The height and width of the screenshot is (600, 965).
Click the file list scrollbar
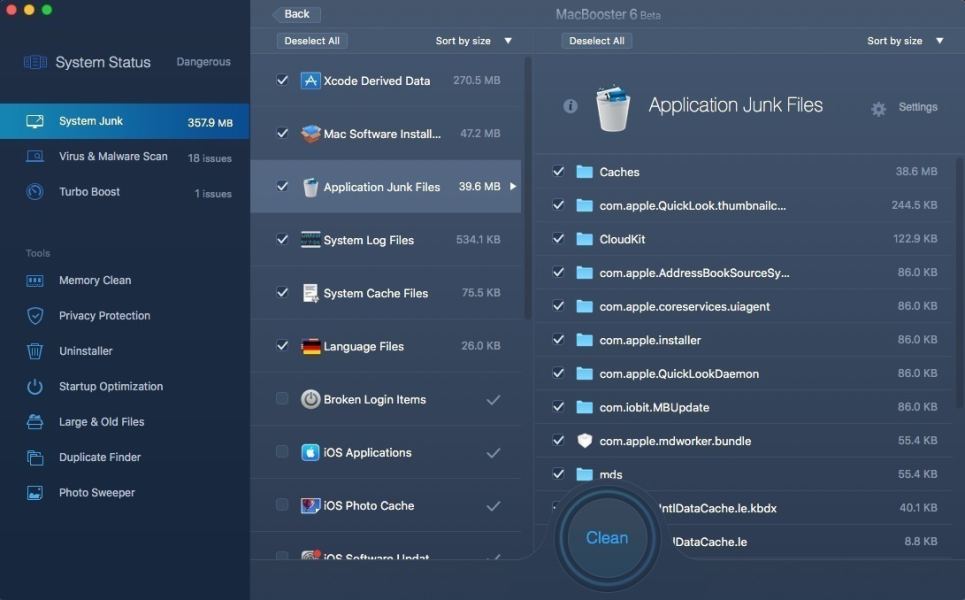tap(961, 283)
